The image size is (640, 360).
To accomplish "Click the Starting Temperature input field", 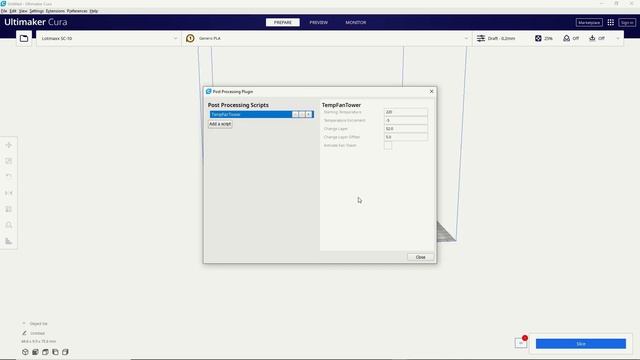I will pyautogui.click(x=406, y=112).
